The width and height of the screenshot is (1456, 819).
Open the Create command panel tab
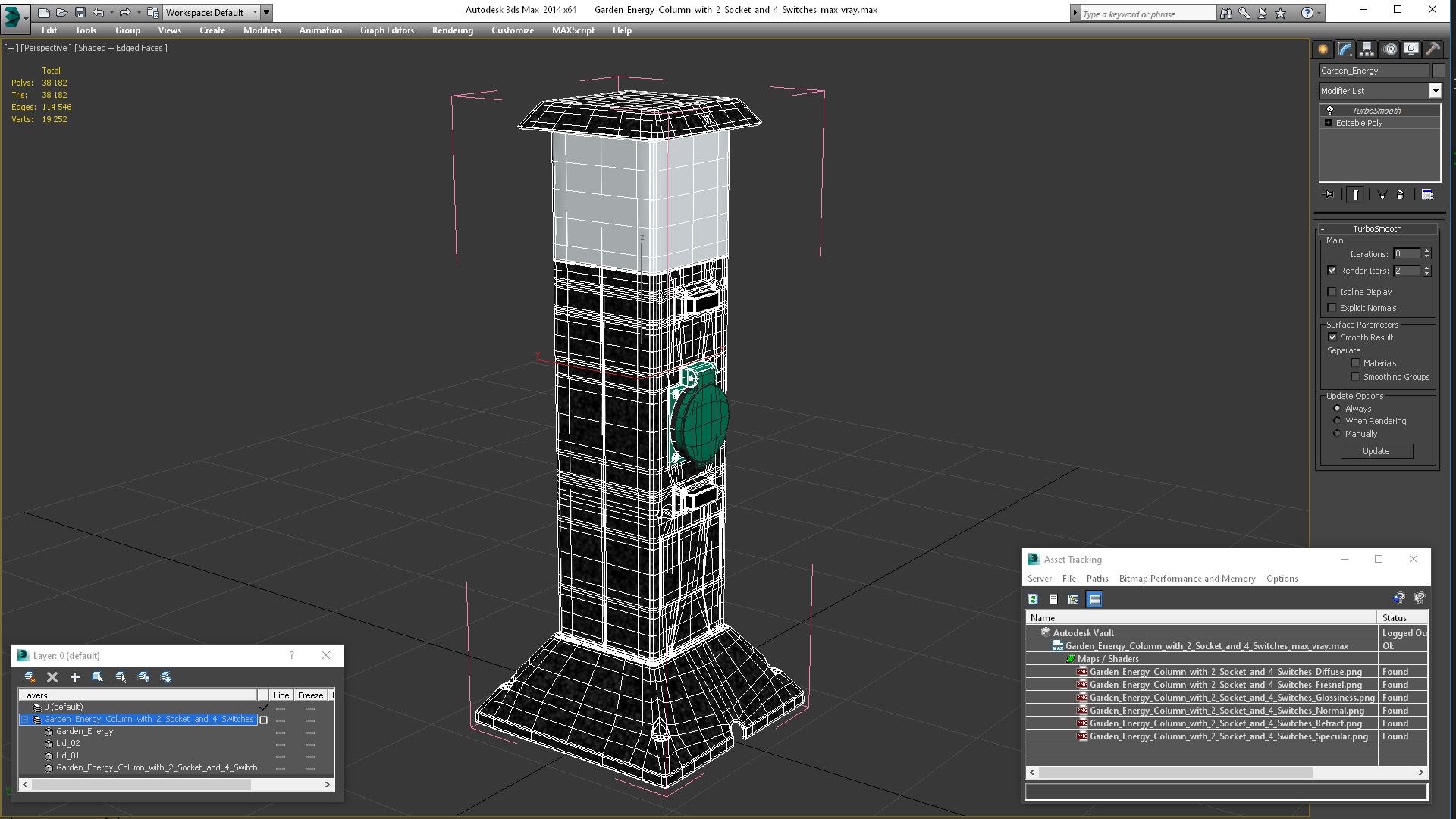(x=1323, y=49)
